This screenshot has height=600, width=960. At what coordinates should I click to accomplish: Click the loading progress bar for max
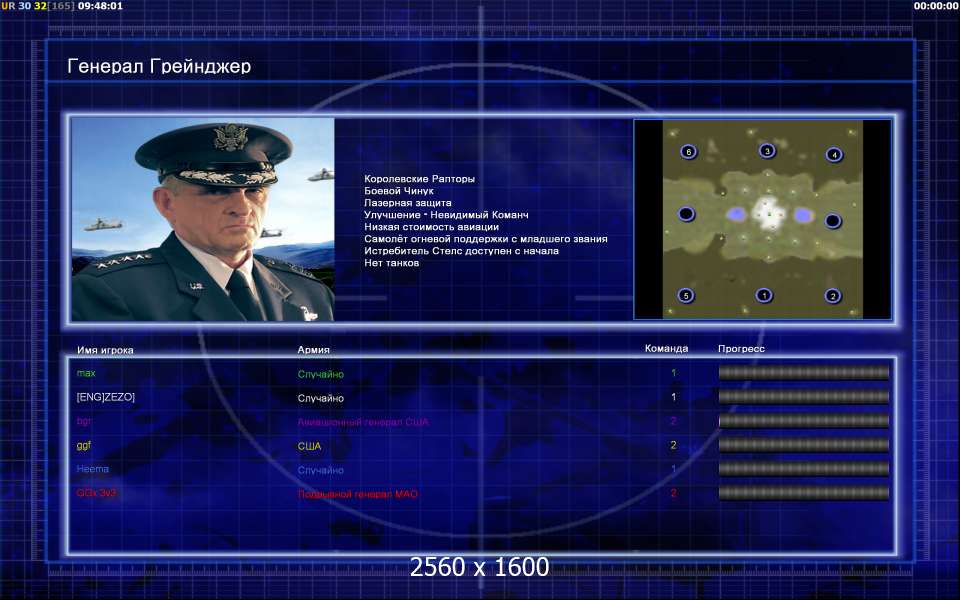click(803, 372)
